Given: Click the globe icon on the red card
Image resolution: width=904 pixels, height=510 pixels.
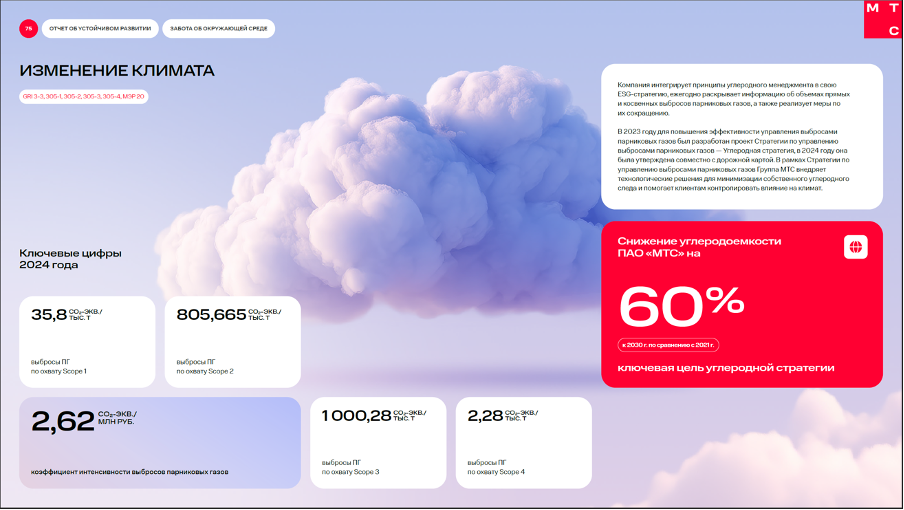Looking at the screenshot, I should tap(856, 247).
